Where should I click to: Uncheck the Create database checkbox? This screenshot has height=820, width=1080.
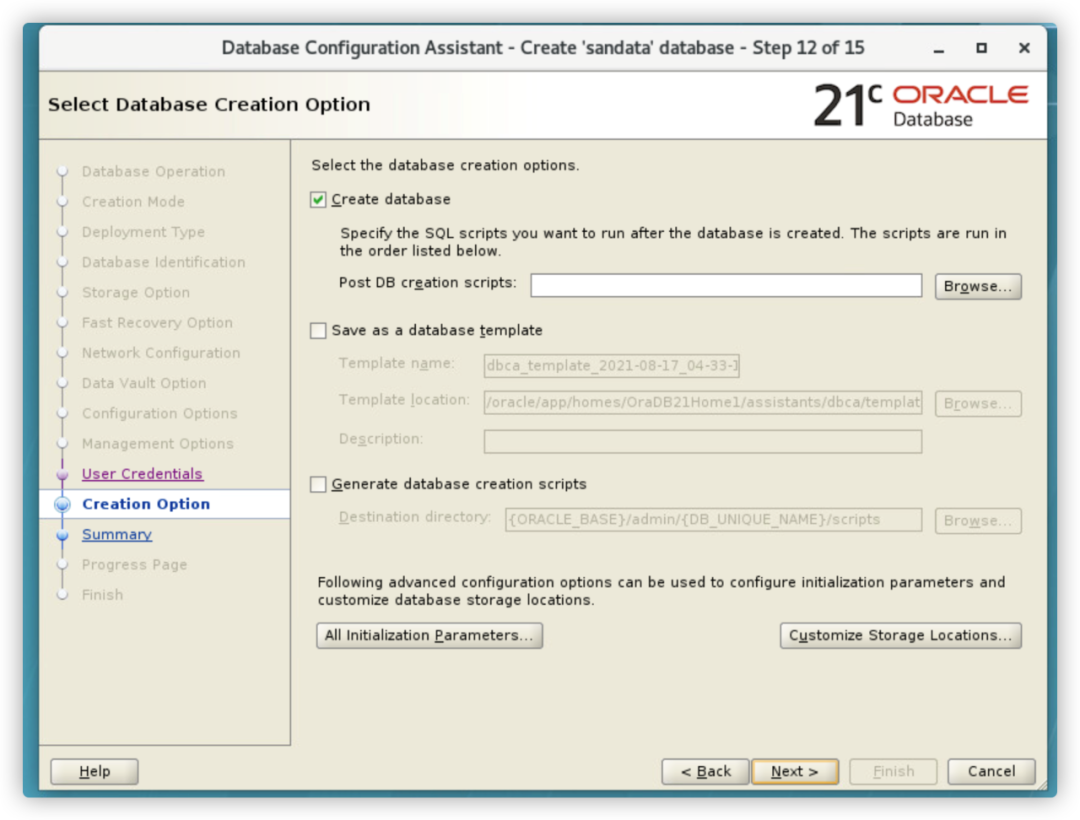click(318, 200)
